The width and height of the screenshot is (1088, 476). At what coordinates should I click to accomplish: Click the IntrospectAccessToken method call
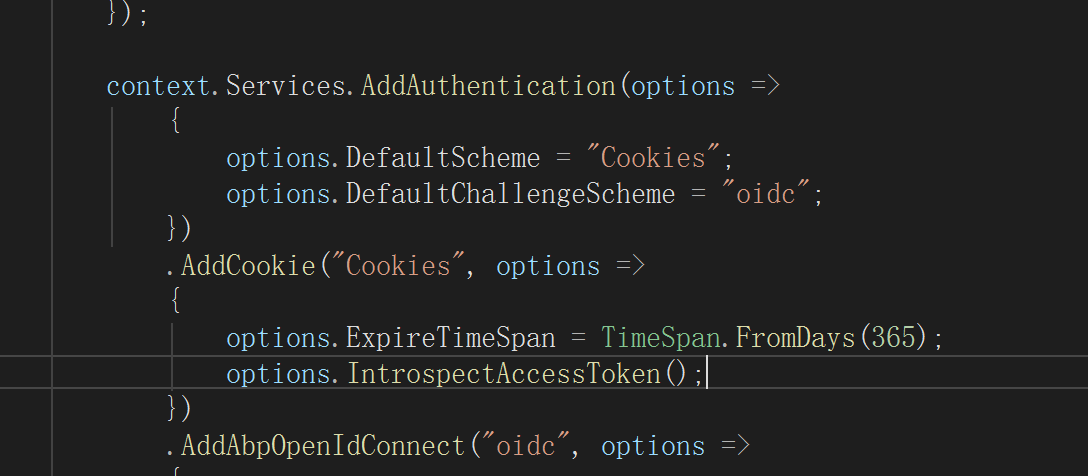pyautogui.click(x=503, y=374)
